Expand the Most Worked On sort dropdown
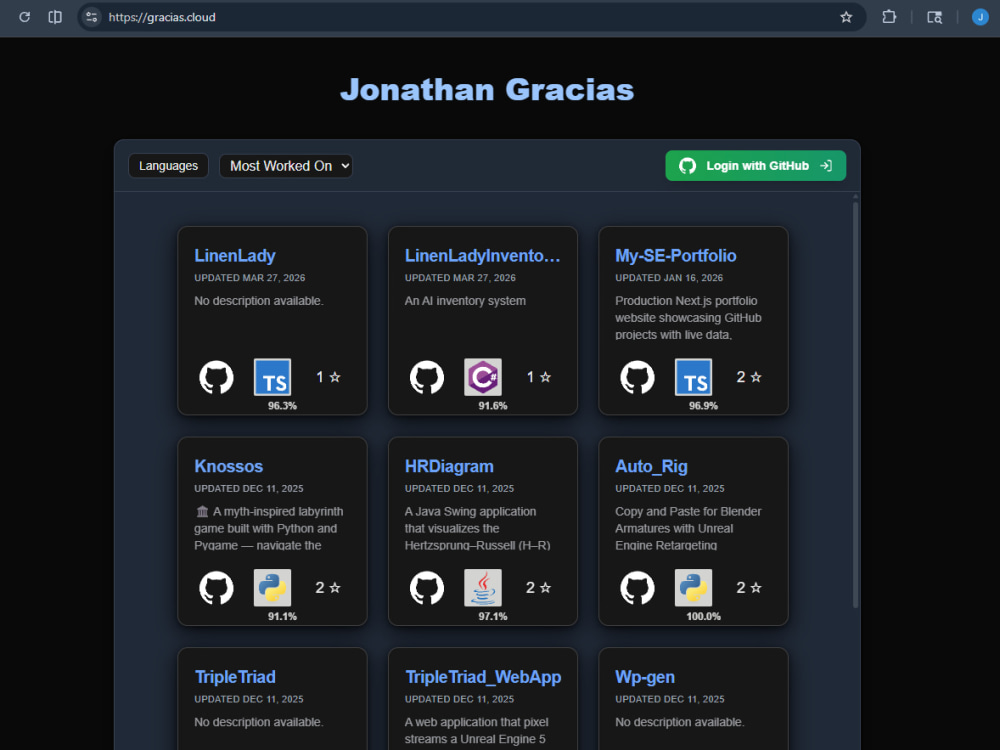The width and height of the screenshot is (1000, 750). [286, 166]
